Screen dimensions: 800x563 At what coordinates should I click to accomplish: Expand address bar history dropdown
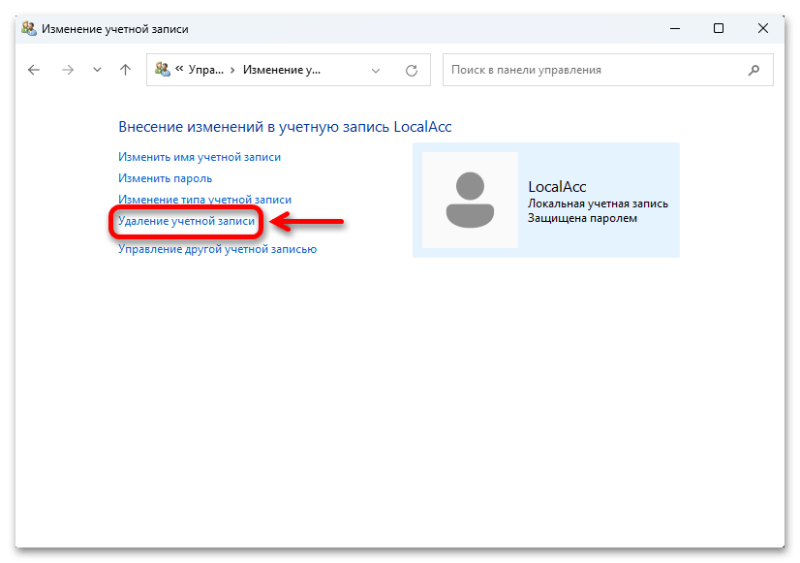(376, 70)
